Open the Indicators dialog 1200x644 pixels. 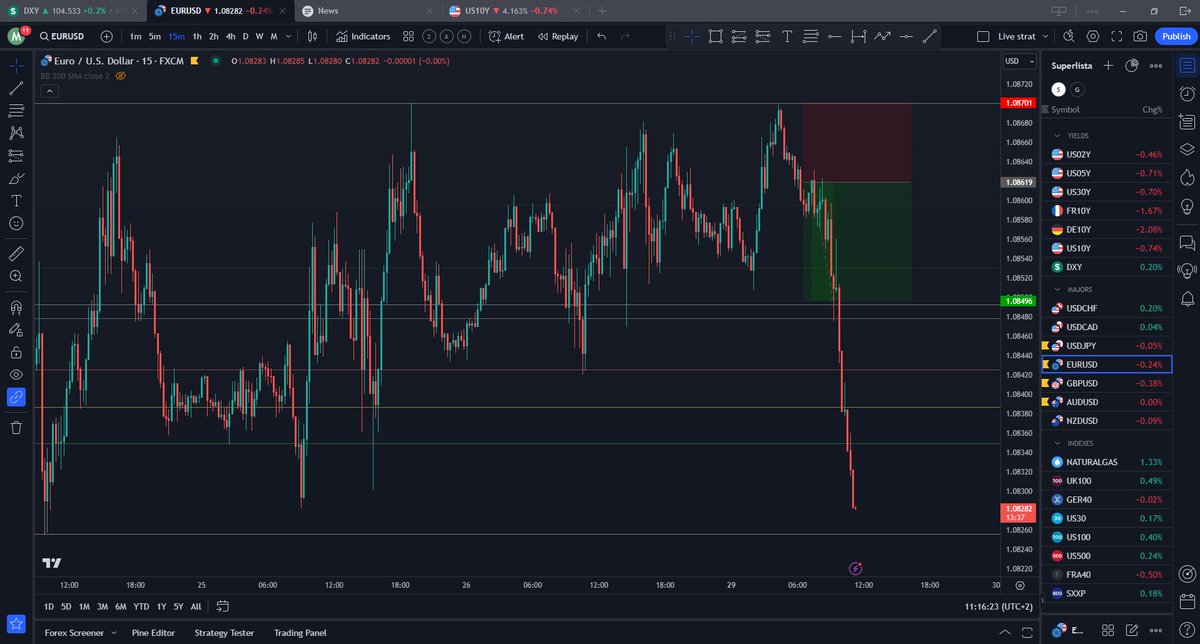coord(363,36)
